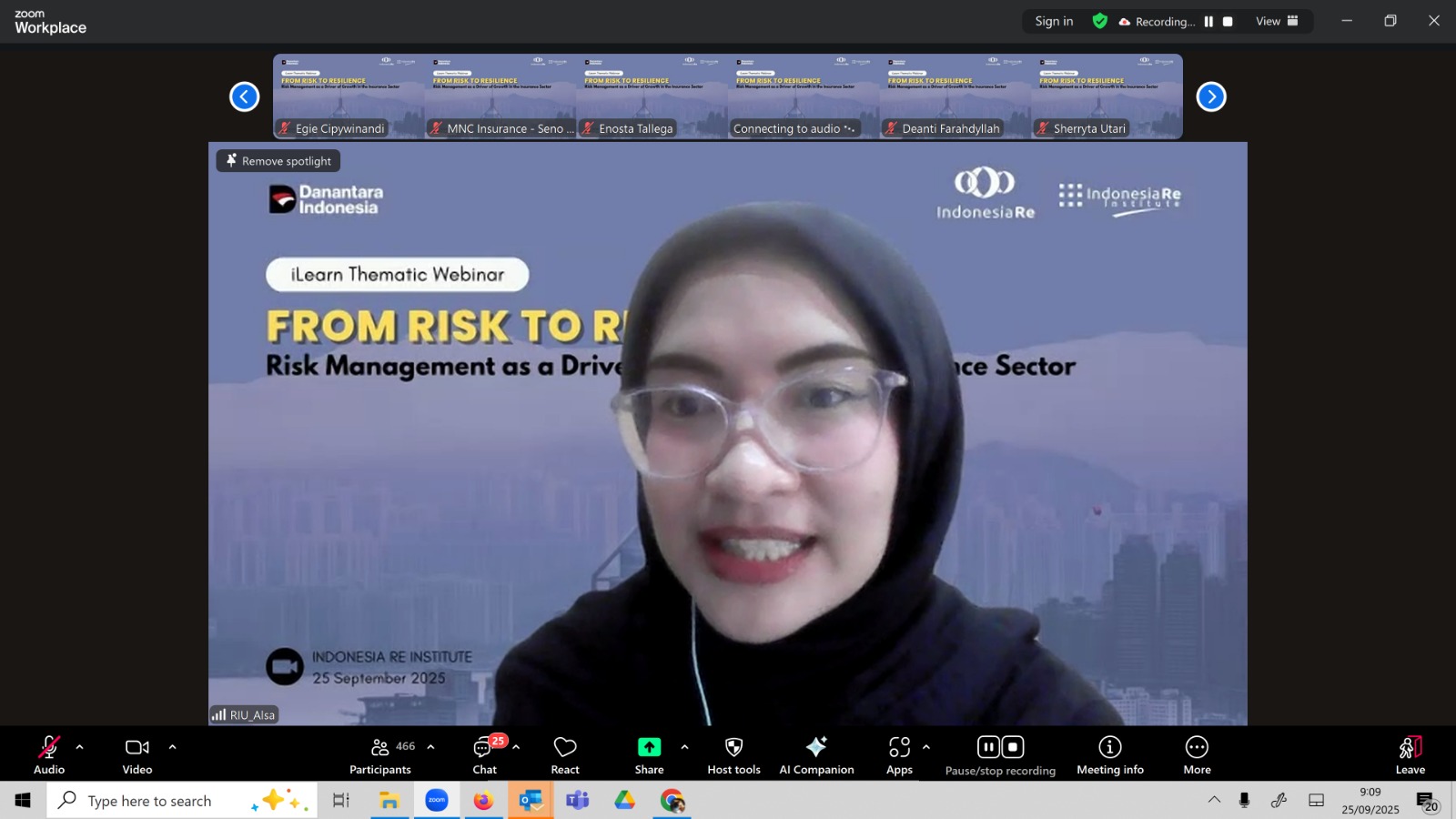Expand video options arrow next to Video
This screenshot has width=1456, height=819.
pos(172,747)
